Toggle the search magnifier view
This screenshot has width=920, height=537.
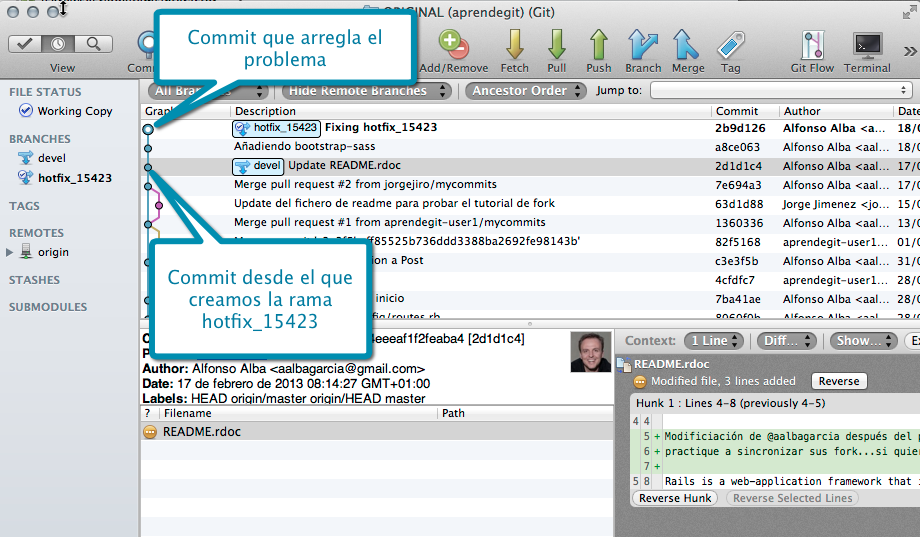coord(93,44)
